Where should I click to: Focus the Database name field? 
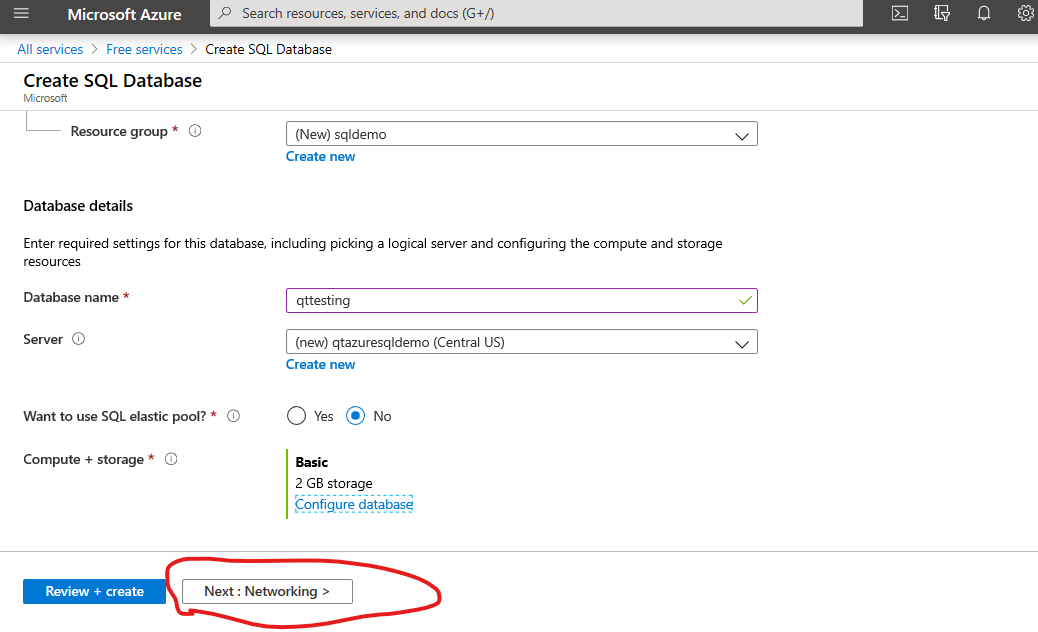point(522,300)
